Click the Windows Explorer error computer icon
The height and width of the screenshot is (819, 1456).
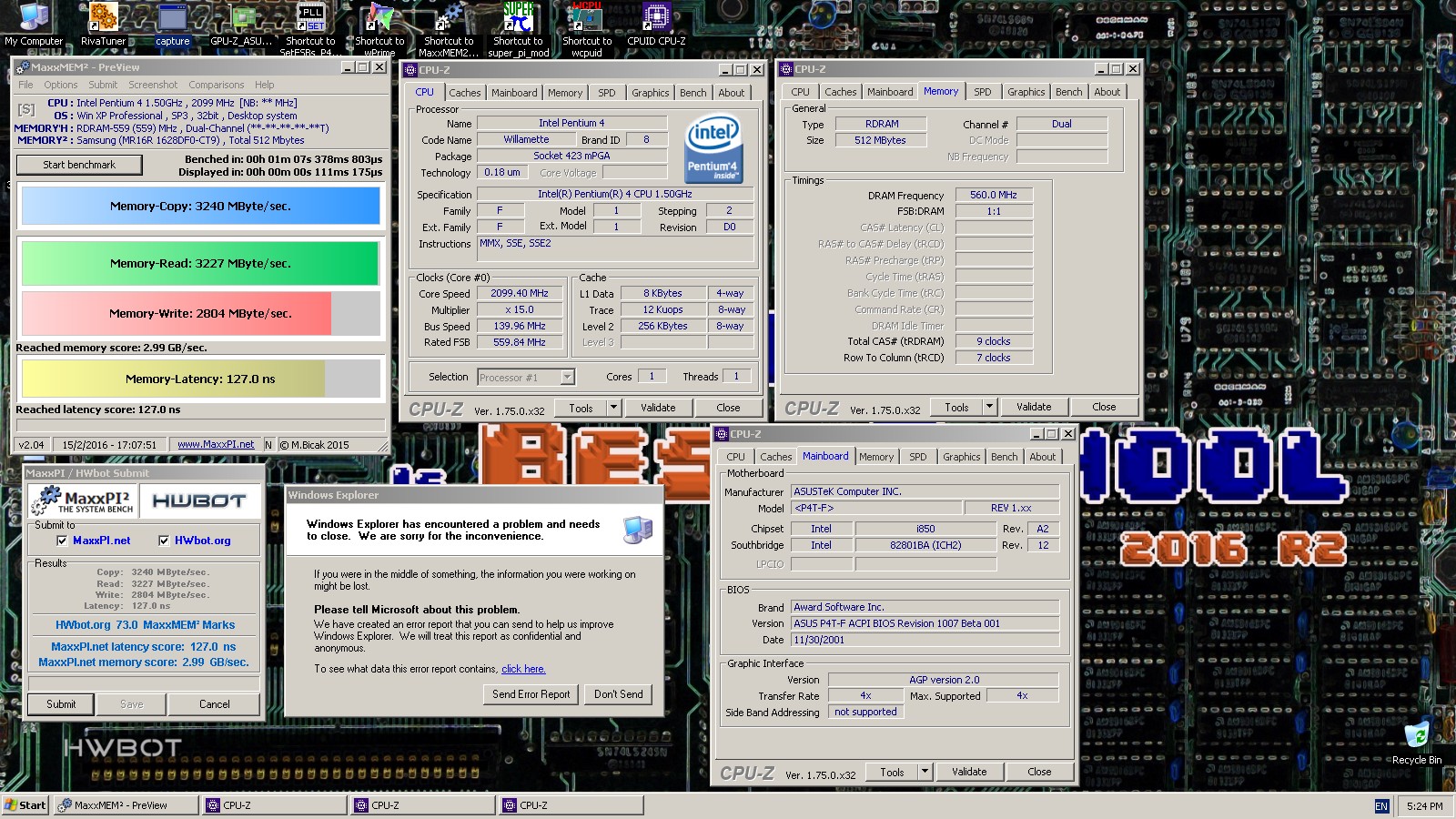point(638,530)
